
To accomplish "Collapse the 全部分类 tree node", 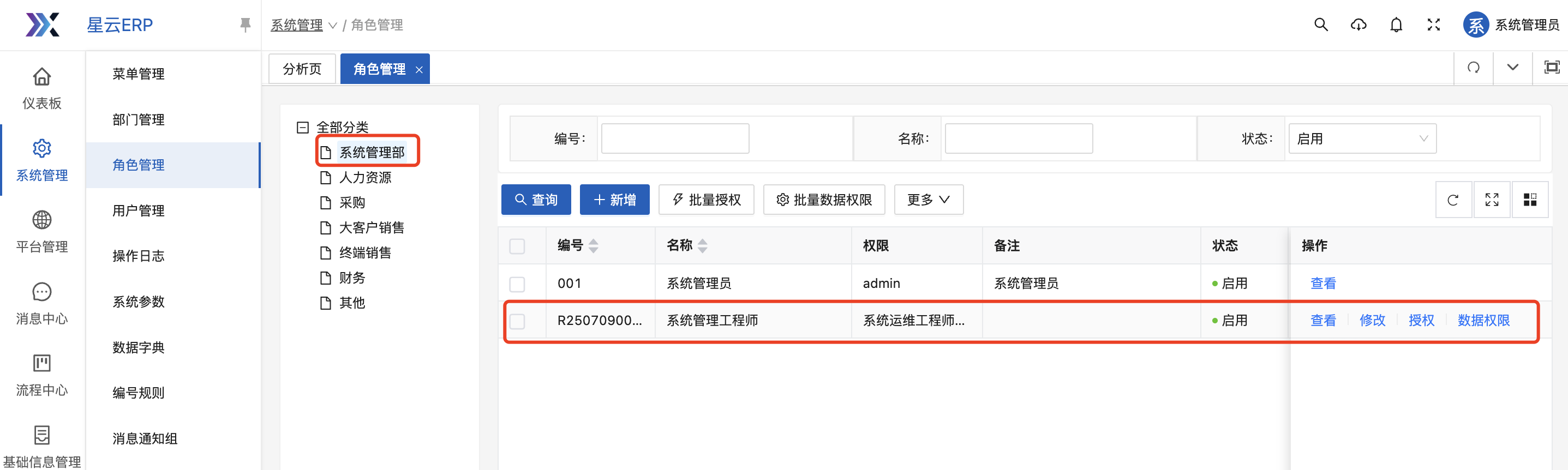I will 302,127.
